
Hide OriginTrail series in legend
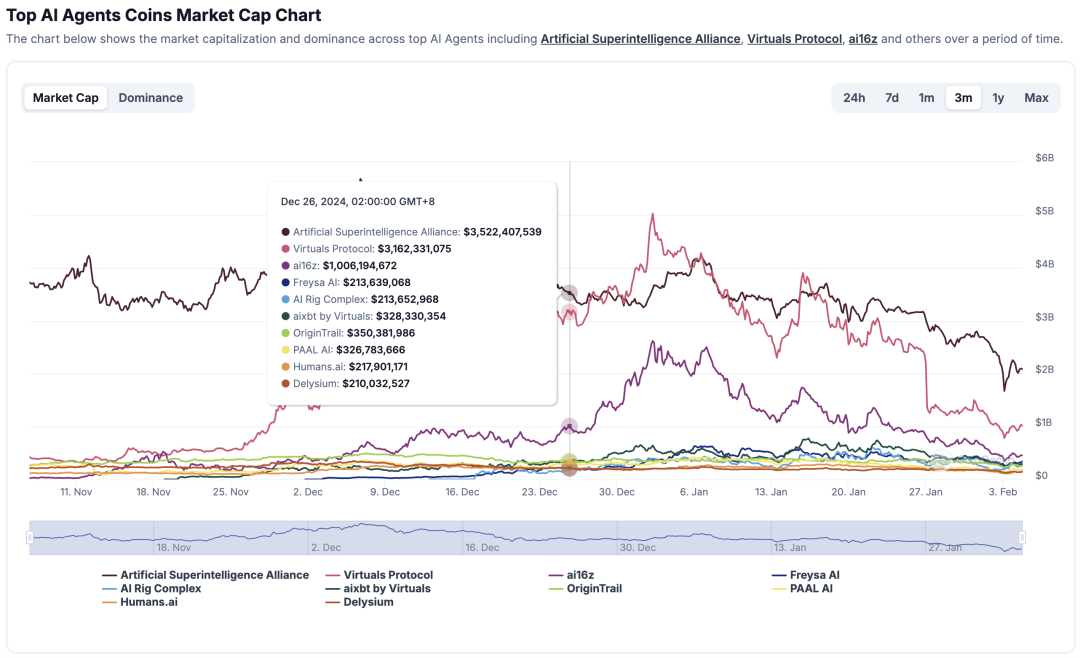coord(594,589)
